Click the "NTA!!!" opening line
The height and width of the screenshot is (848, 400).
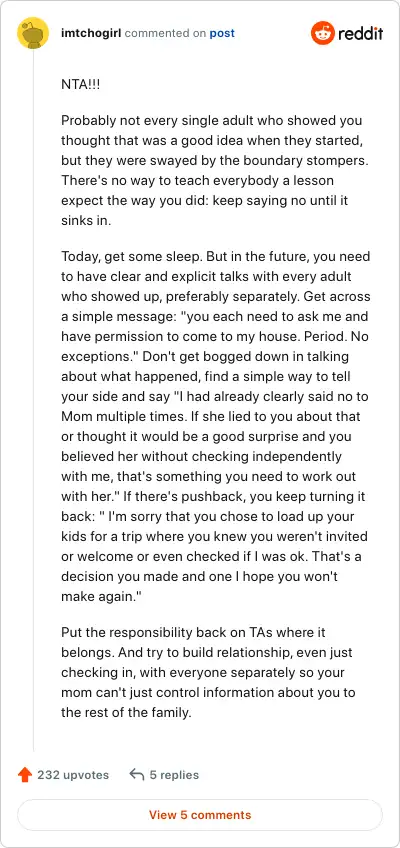[x=81, y=85]
